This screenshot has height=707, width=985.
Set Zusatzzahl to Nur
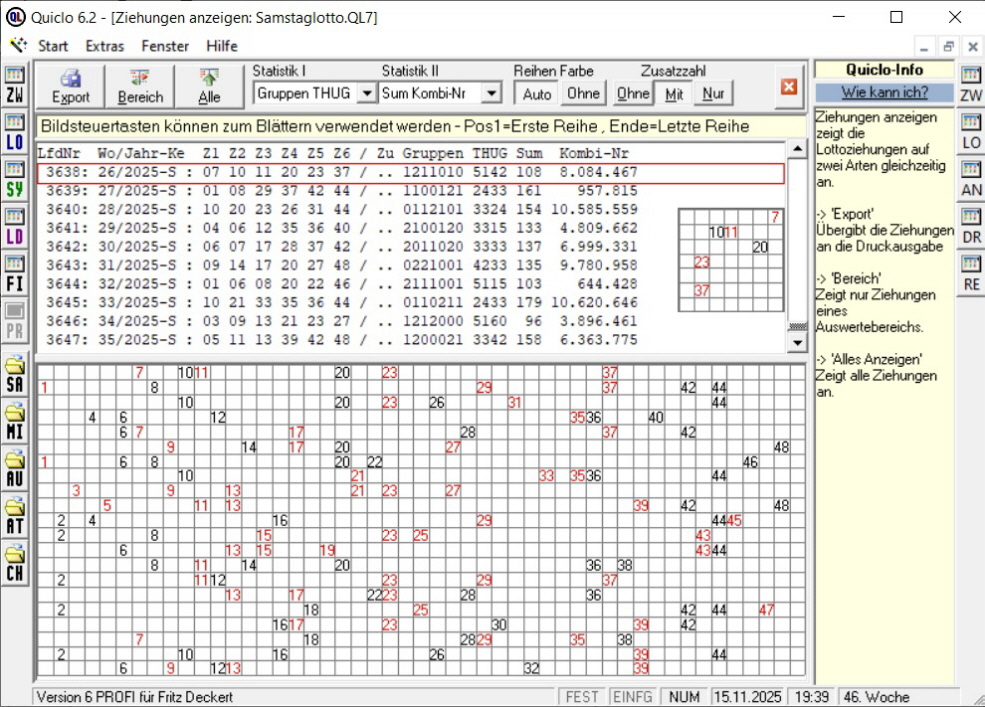(713, 94)
